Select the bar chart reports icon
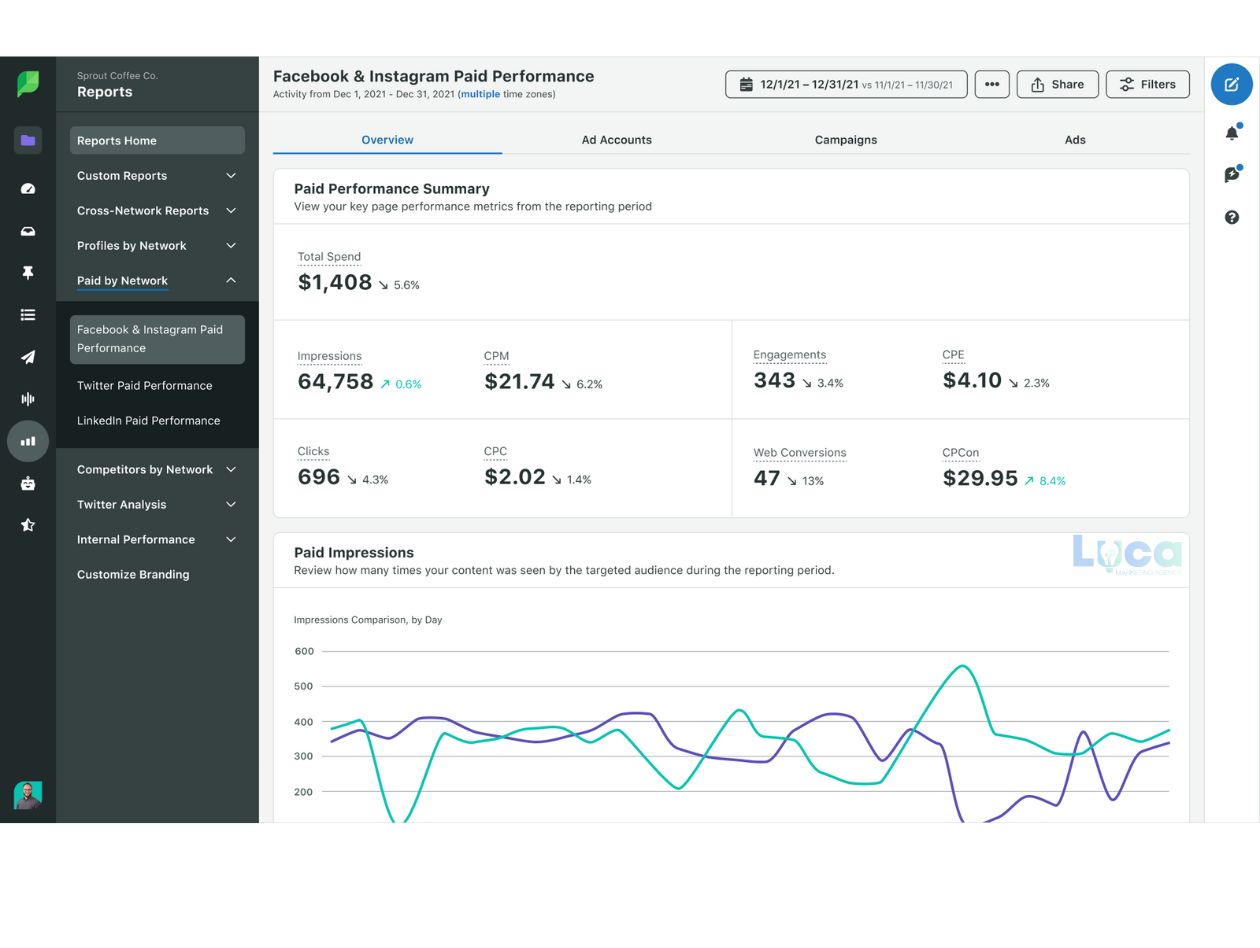Image resolution: width=1260 pixels, height=948 pixels. (x=28, y=441)
